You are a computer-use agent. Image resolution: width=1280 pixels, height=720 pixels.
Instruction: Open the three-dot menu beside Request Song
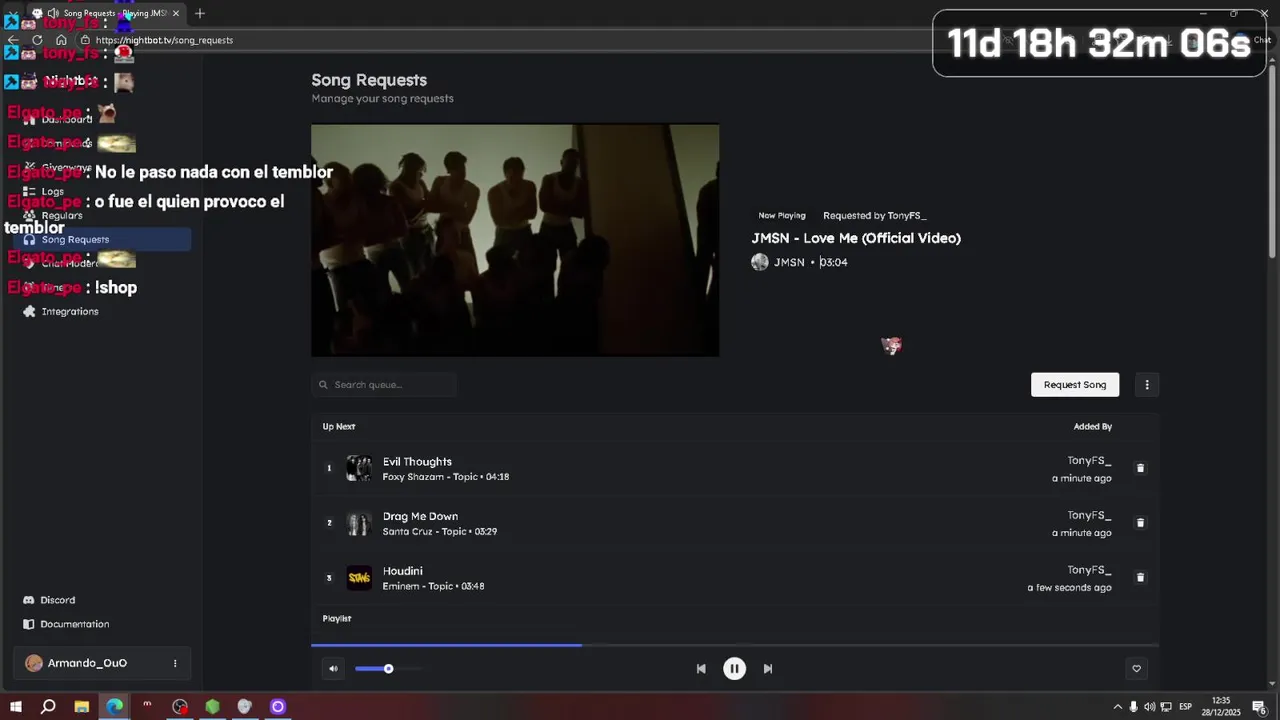[x=1147, y=385]
